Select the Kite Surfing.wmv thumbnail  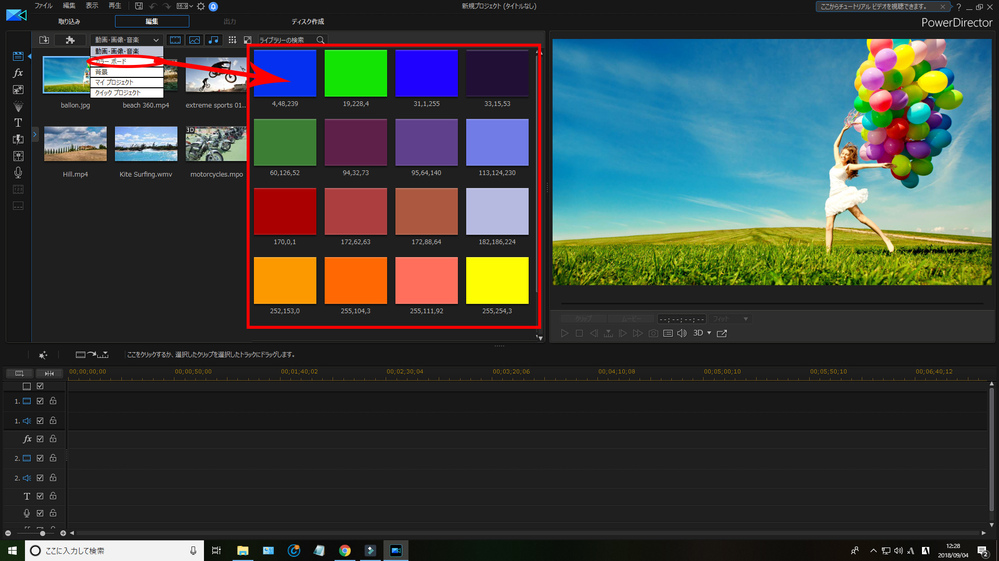146,143
